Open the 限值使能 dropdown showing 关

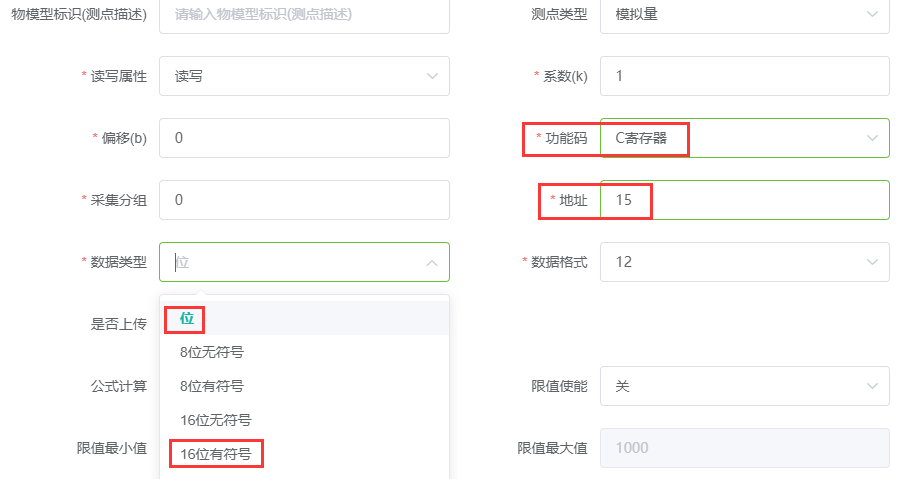(x=745, y=386)
